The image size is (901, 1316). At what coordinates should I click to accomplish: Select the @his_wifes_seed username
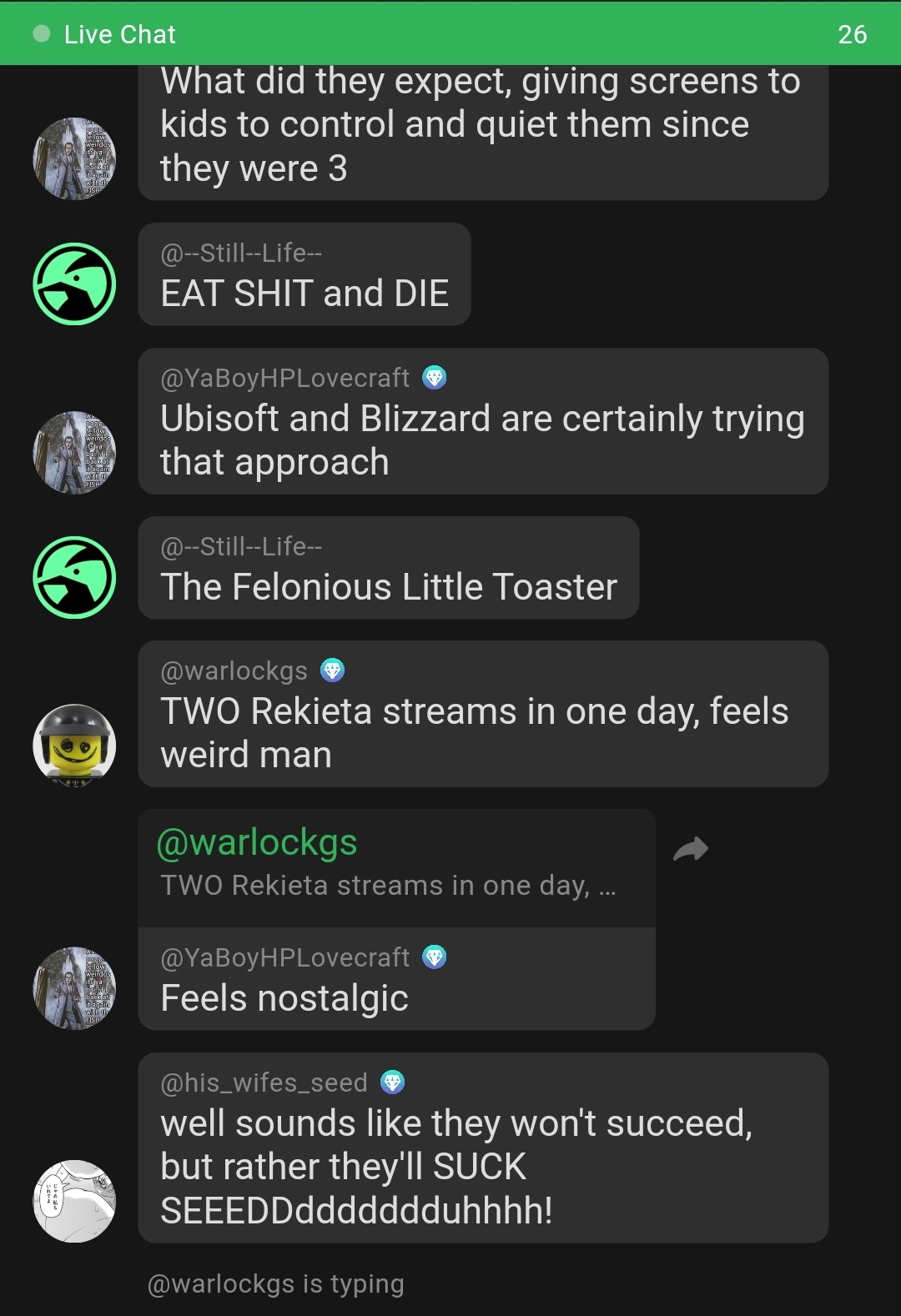pos(264,1082)
